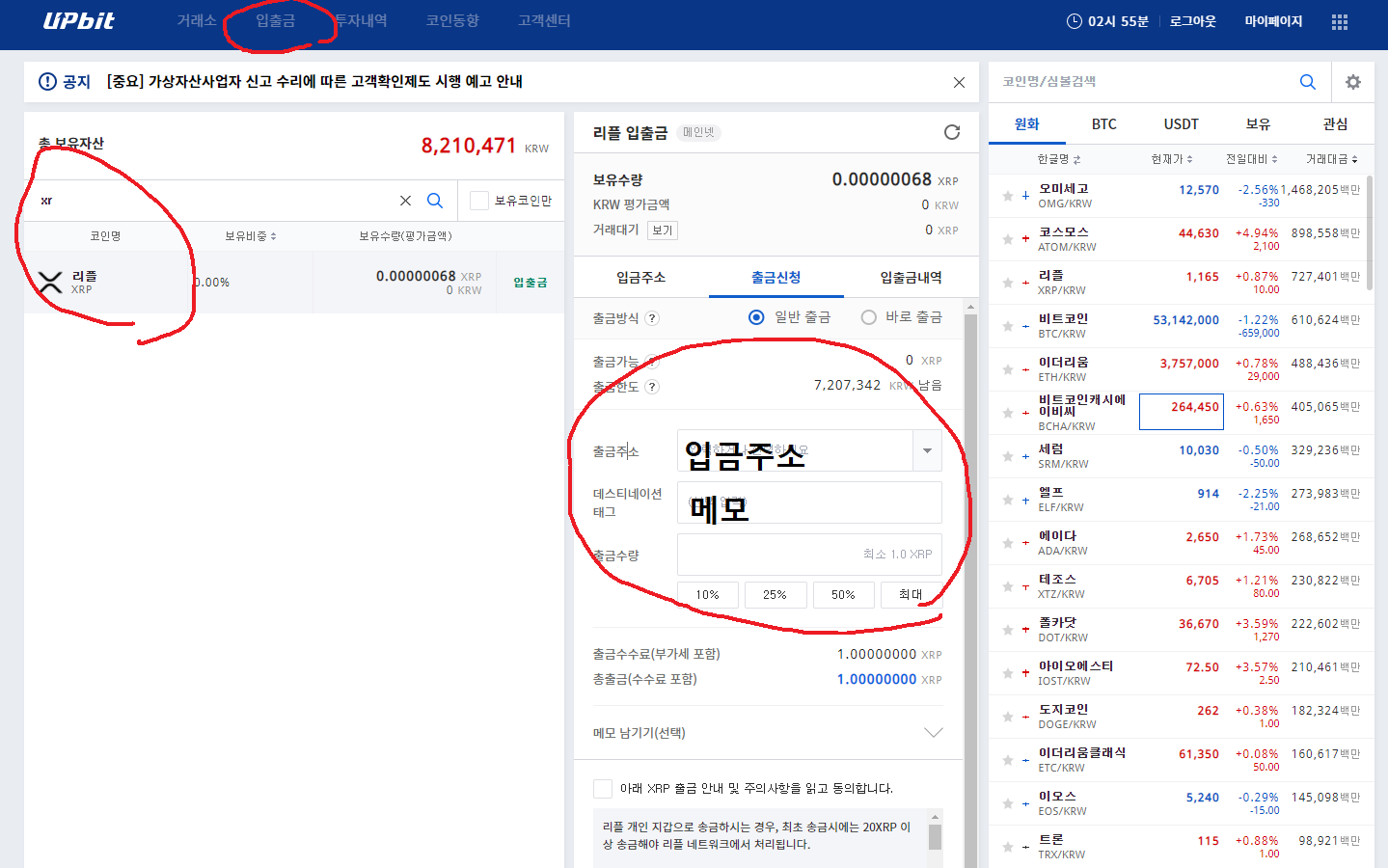The width and height of the screenshot is (1388, 868).
Task: Switch to 입금주소 tab
Action: click(641, 278)
